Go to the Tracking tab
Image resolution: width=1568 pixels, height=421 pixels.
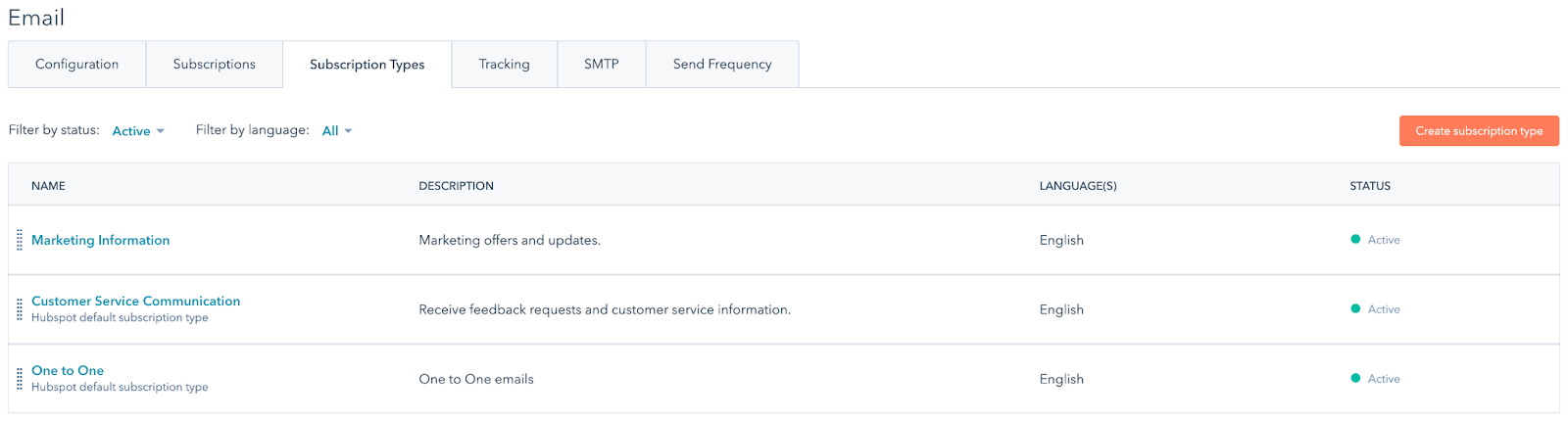504,65
